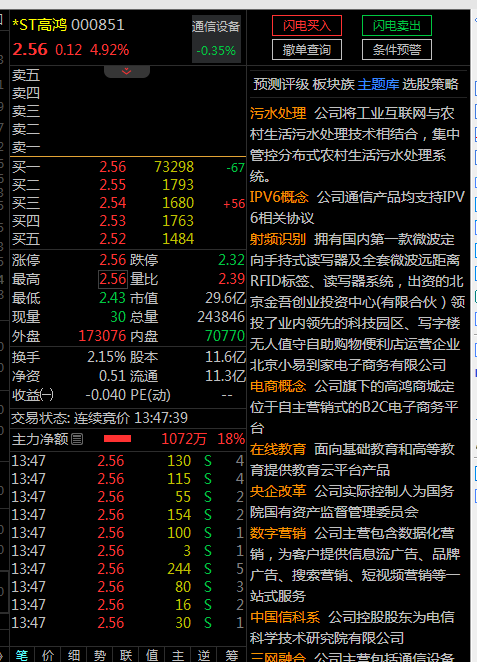Select the 买二 row price 2.55
Screen dimensions: 477x662
pyautogui.click(x=113, y=185)
